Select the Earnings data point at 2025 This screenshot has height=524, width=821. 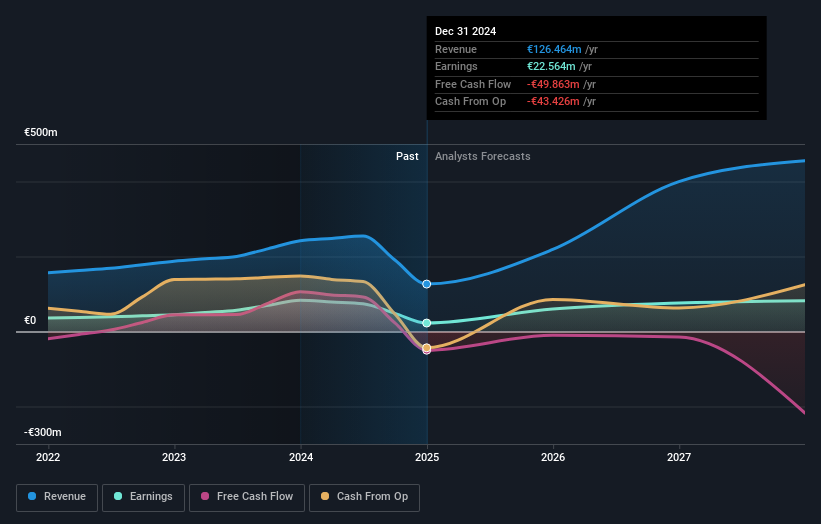point(427,323)
